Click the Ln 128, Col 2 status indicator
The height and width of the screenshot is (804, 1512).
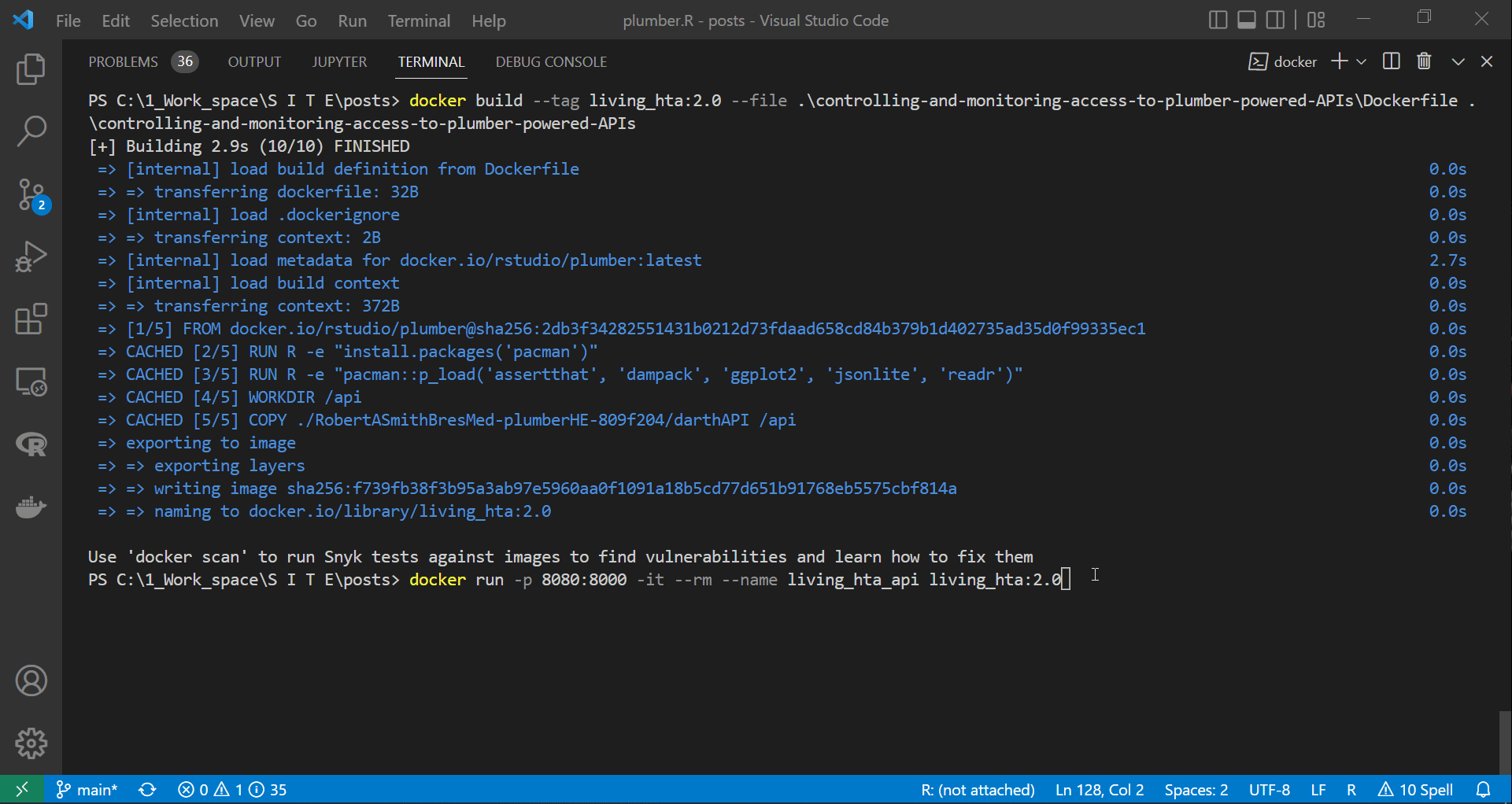point(1099,789)
